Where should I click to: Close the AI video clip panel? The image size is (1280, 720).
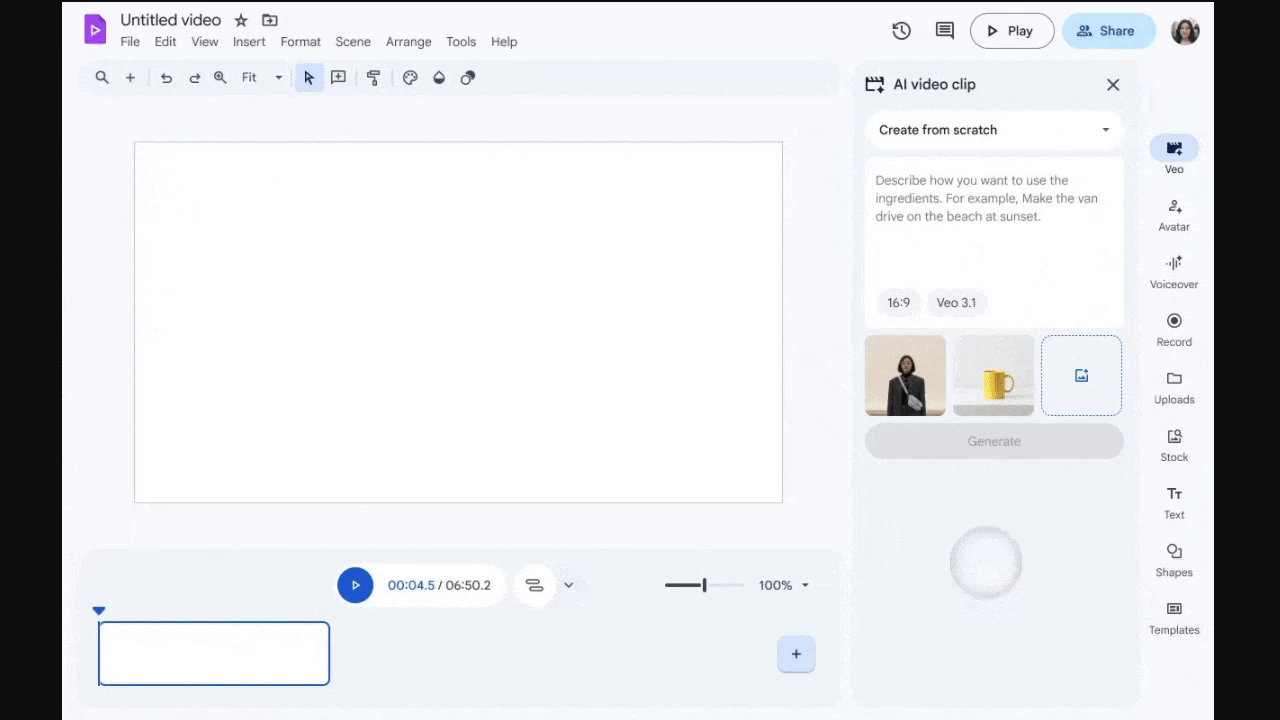click(x=1113, y=85)
